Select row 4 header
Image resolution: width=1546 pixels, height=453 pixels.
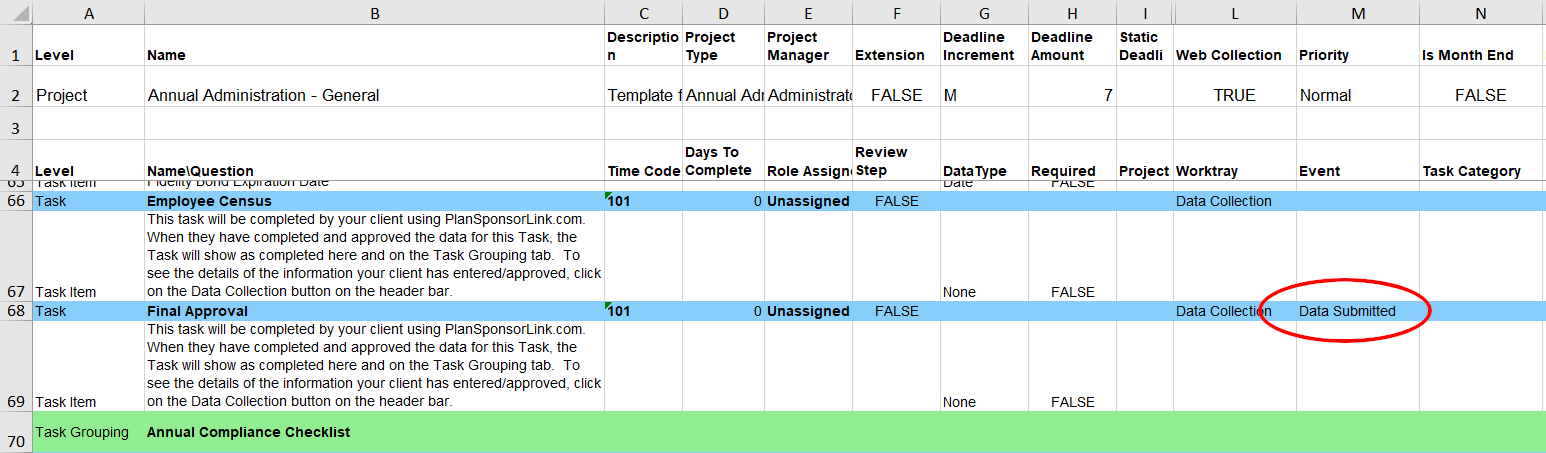point(16,162)
